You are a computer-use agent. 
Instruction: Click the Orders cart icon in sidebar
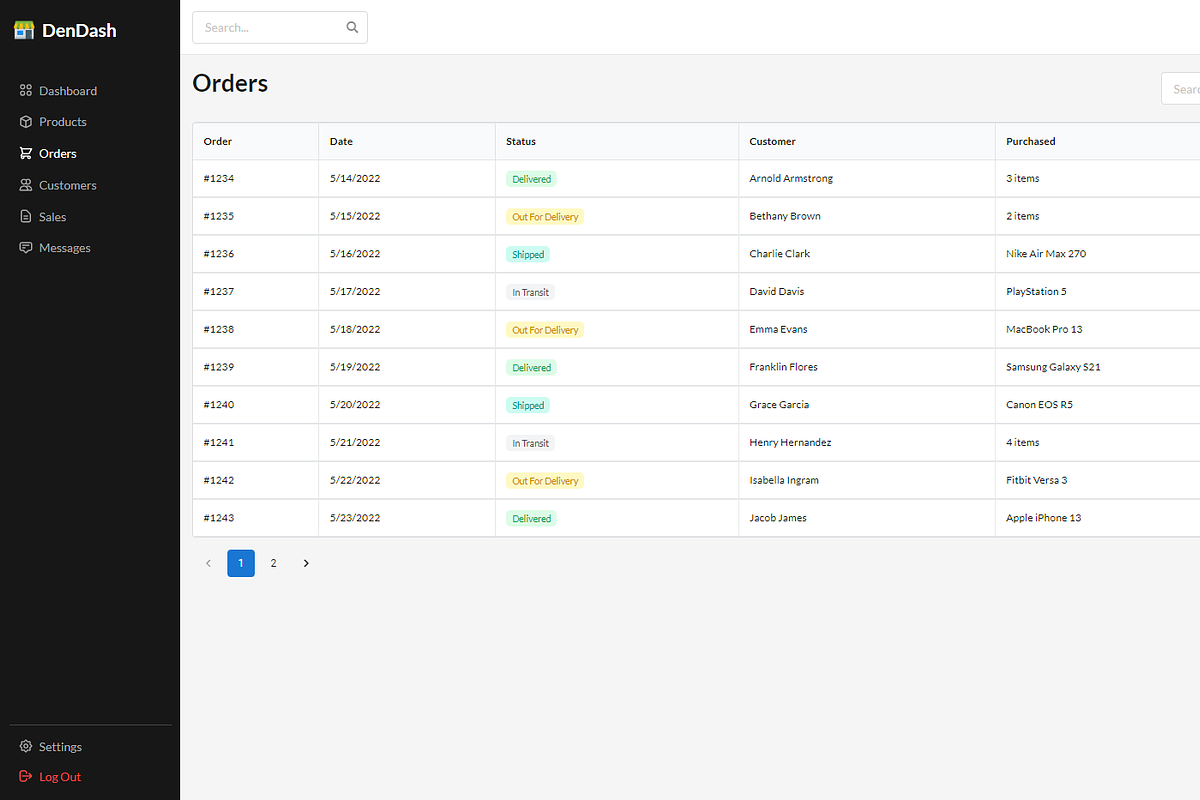click(26, 153)
